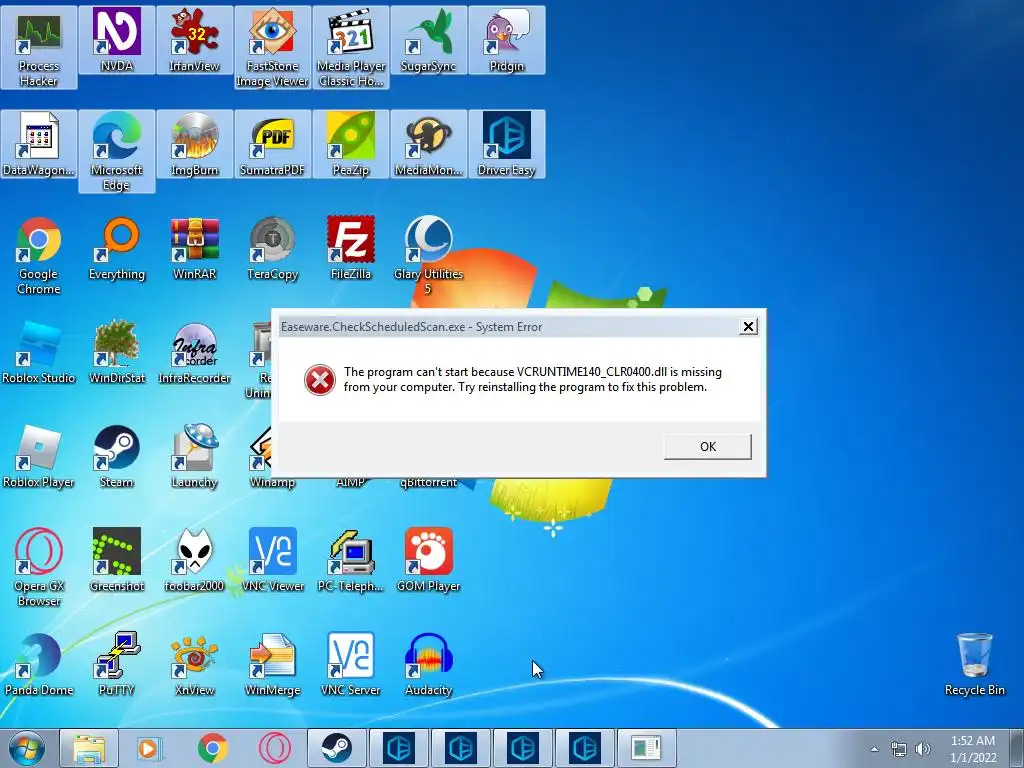Screen dimensions: 1024x768
Task: Open Google Chrome desktop shortcut
Action: click(x=39, y=255)
